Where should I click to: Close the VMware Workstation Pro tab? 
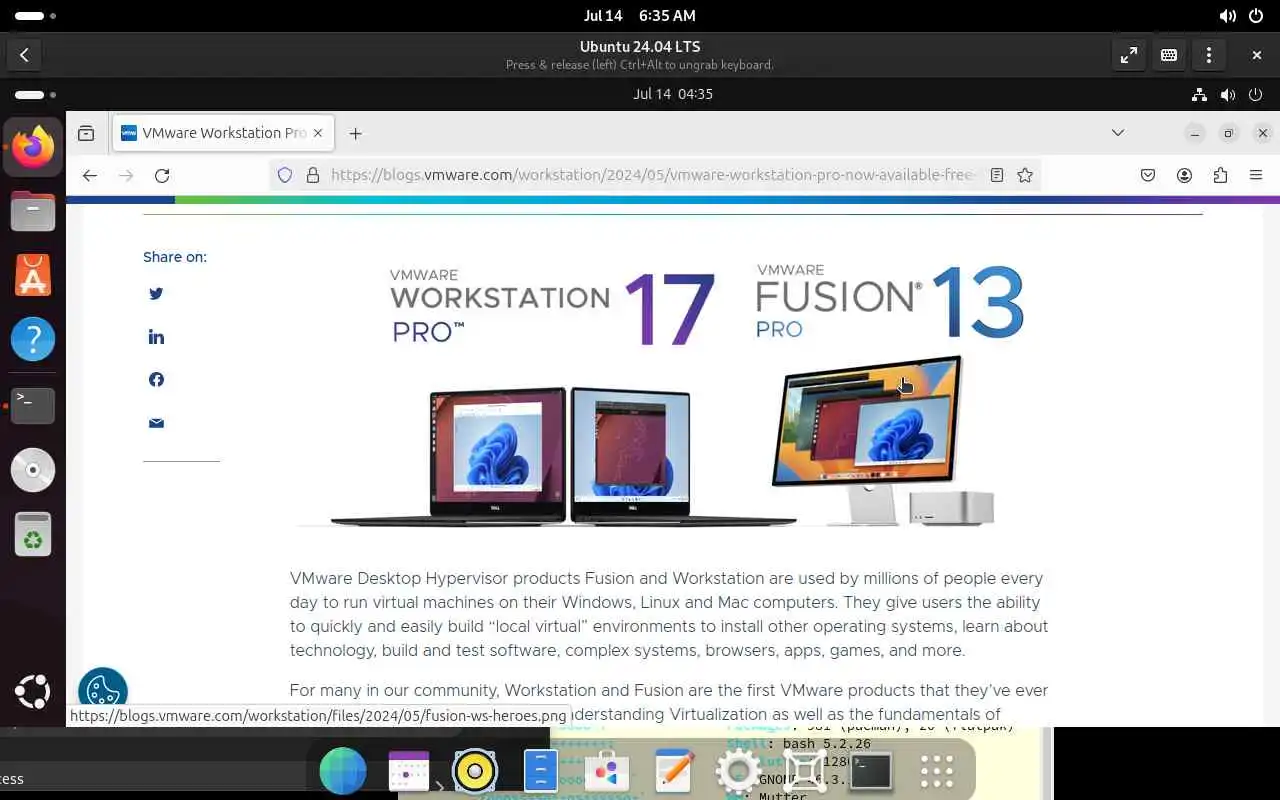pyautogui.click(x=318, y=133)
